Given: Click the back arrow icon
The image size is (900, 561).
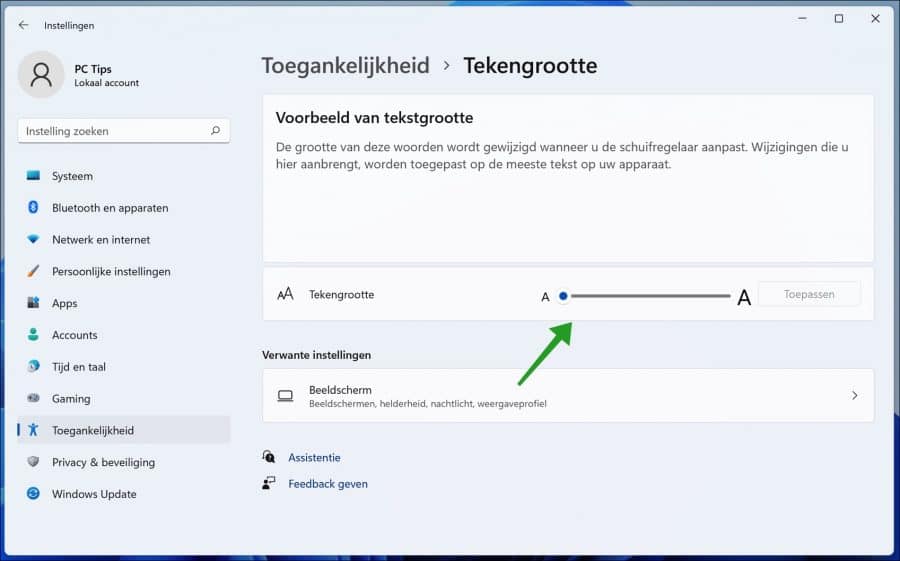Looking at the screenshot, I should [23, 25].
